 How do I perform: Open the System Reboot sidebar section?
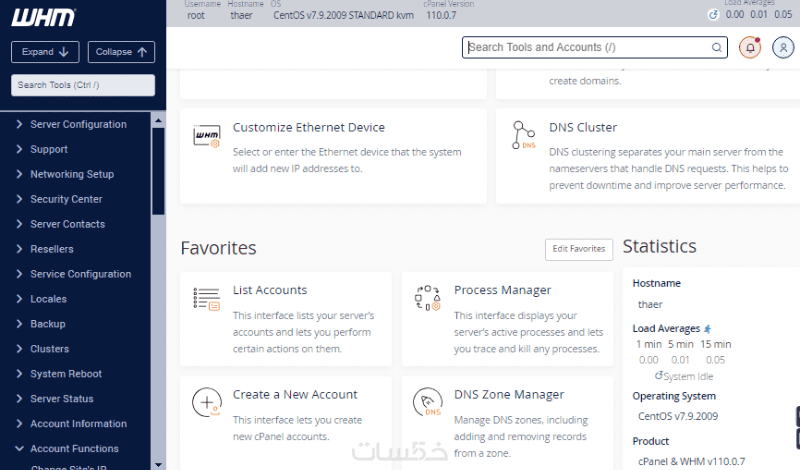(66, 374)
